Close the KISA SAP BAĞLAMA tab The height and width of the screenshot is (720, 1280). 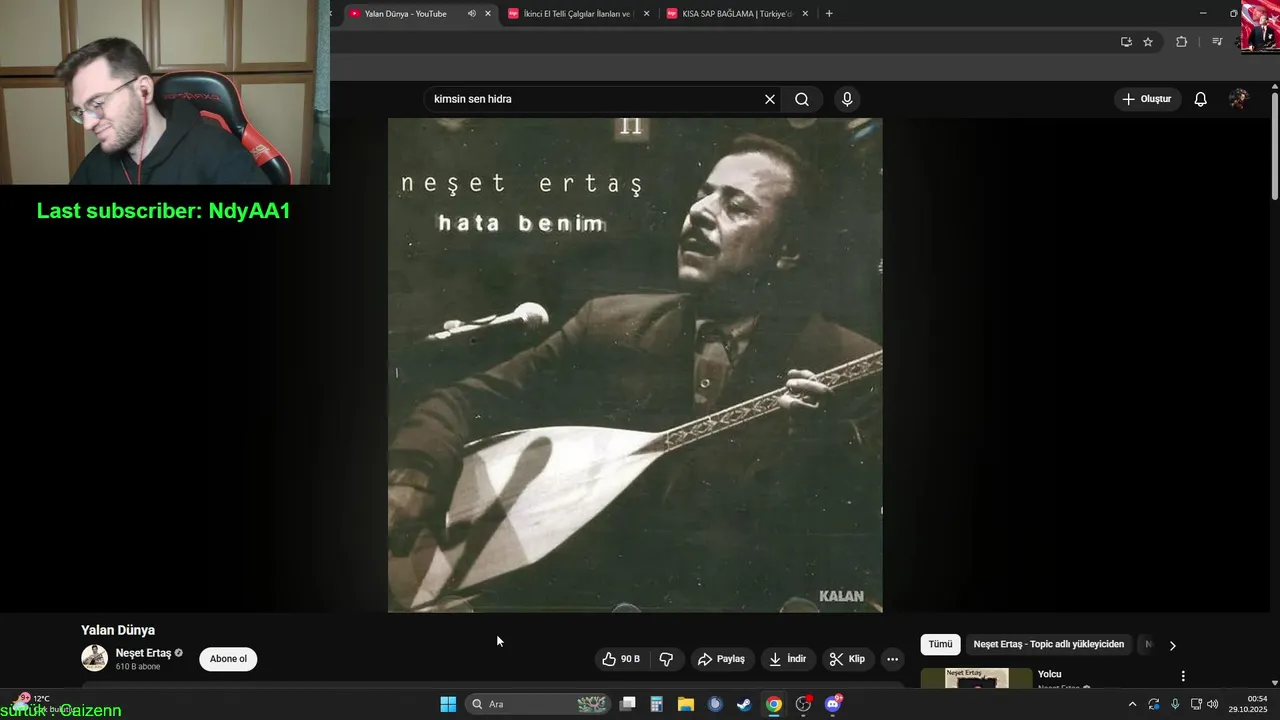[804, 14]
